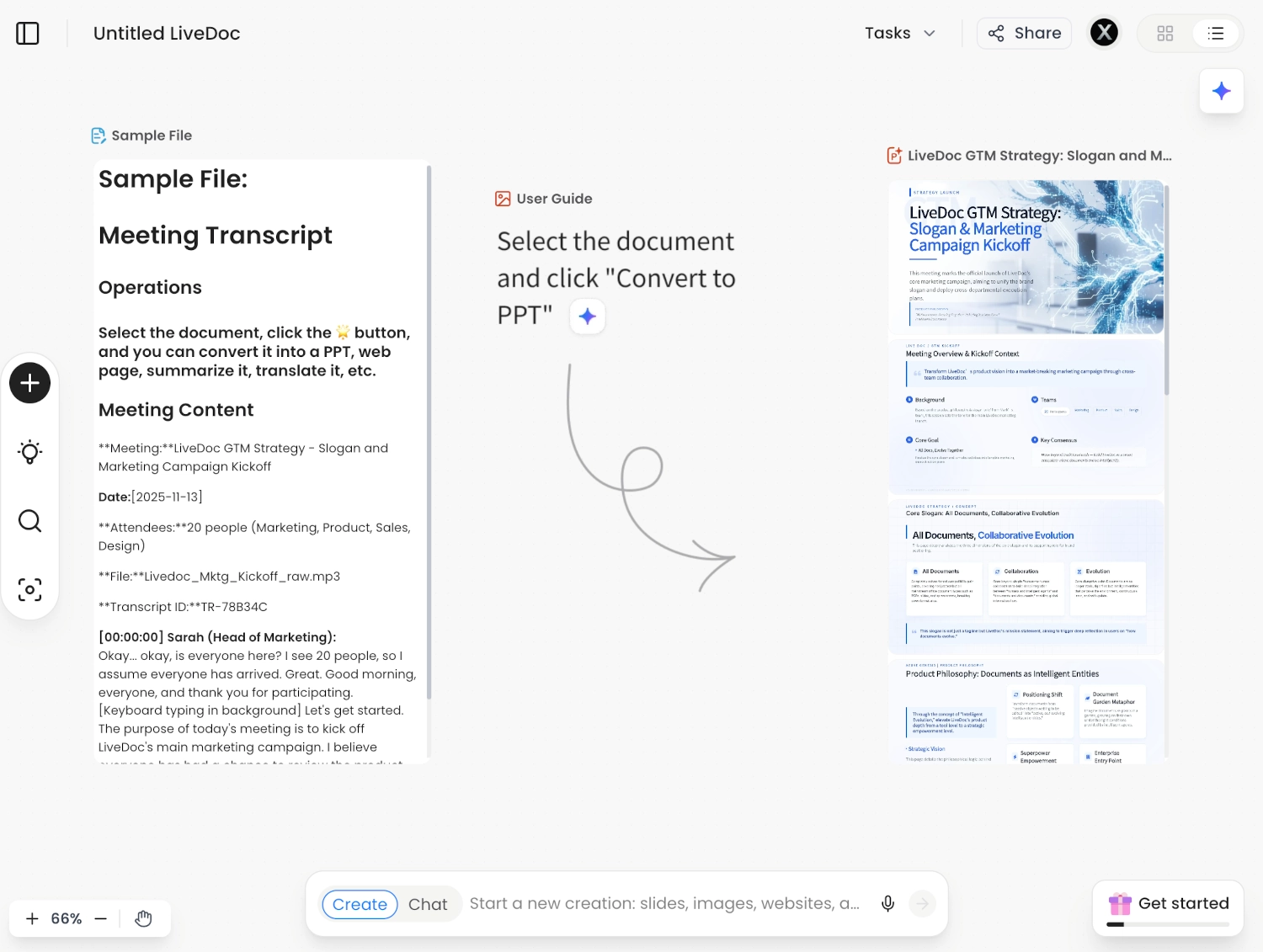Click the black plus add button
Image resolution: width=1263 pixels, height=952 pixels.
pos(30,383)
